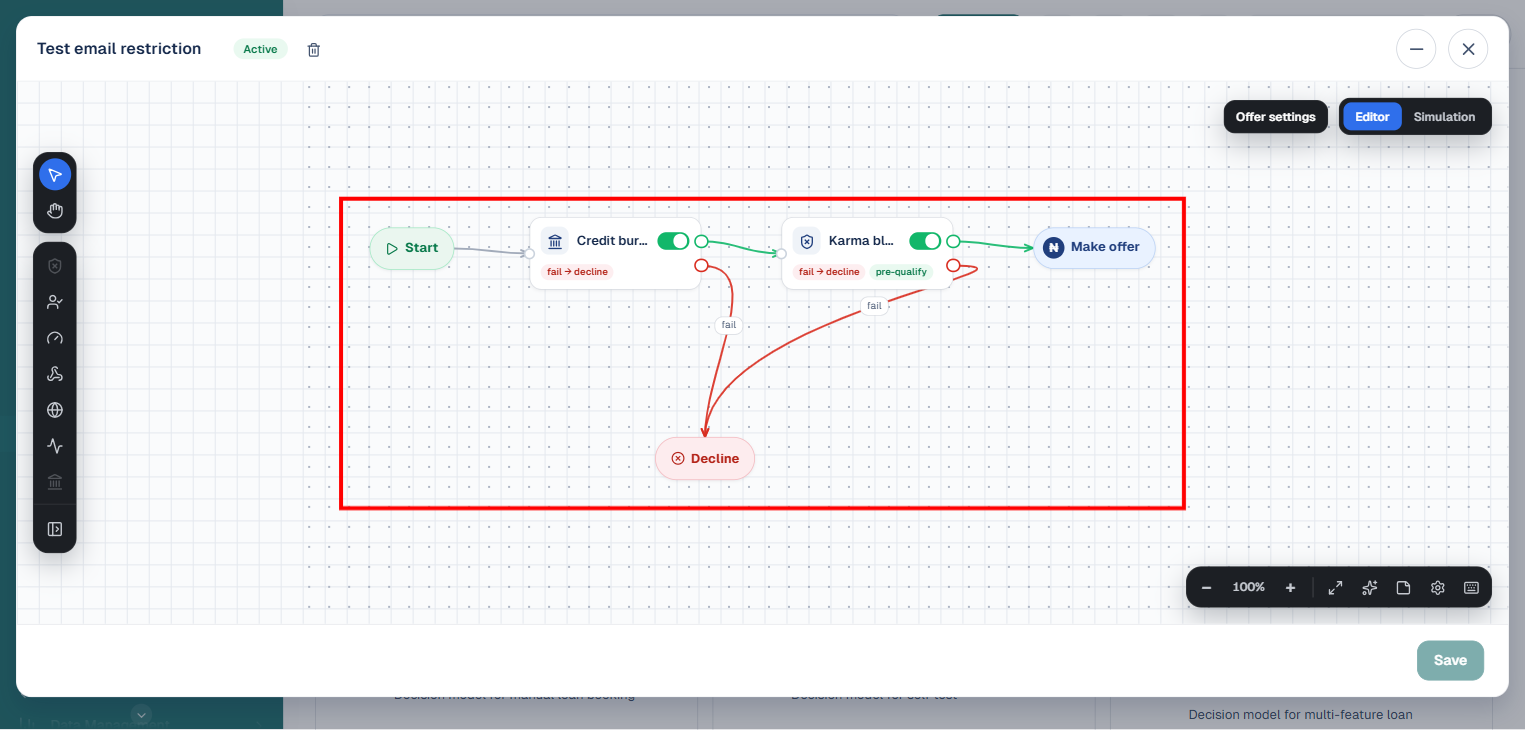
Task: Click the green pass port on Karma node
Action: click(x=953, y=241)
